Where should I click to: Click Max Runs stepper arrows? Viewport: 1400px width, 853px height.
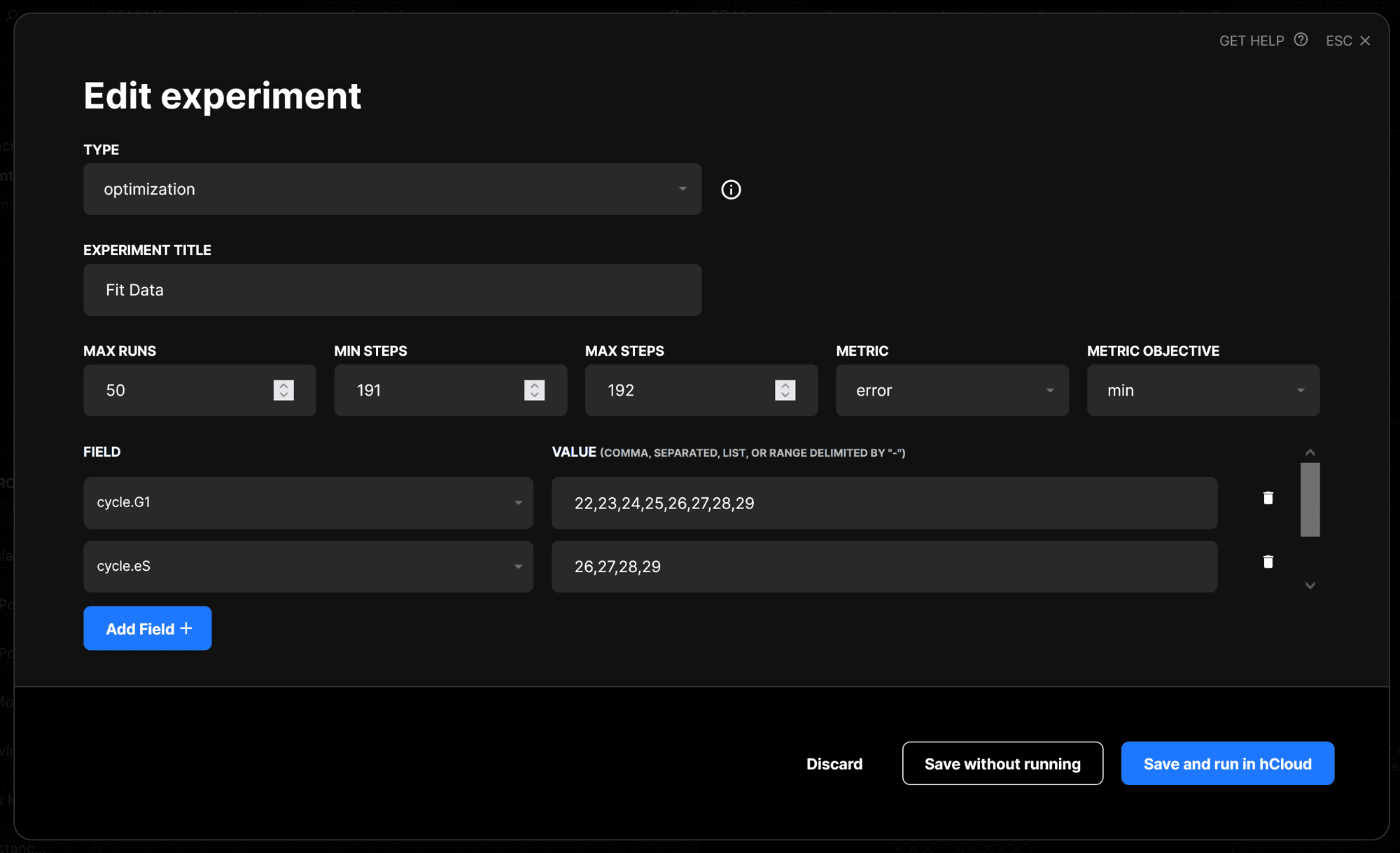[x=283, y=390]
